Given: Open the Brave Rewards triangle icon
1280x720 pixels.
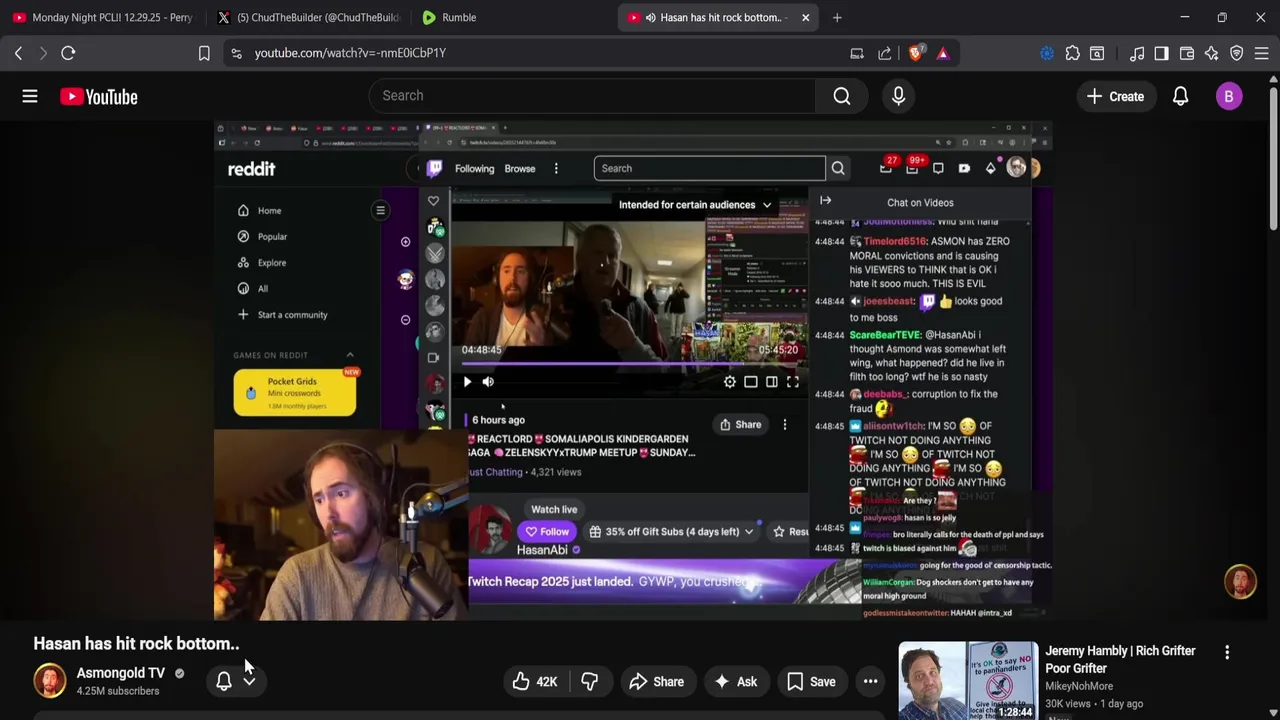Looking at the screenshot, I should (943, 53).
